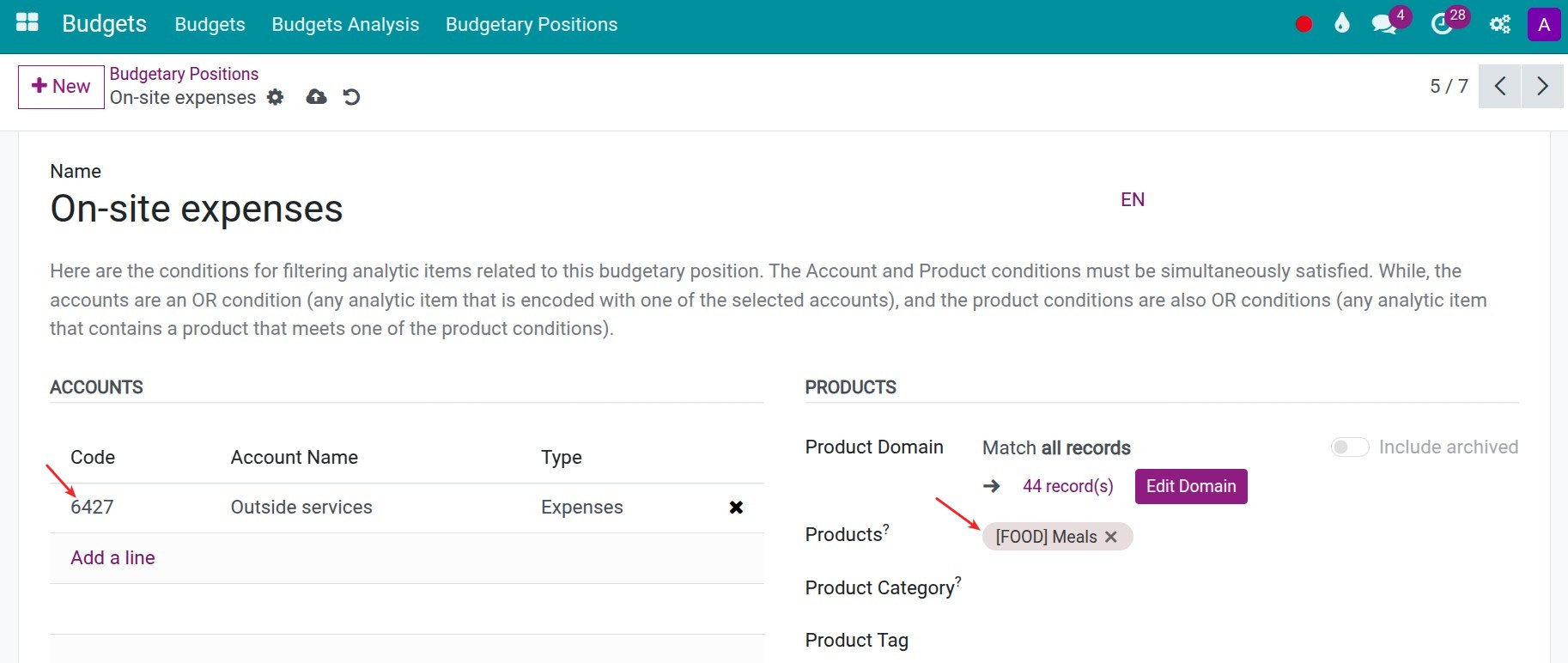Image resolution: width=1568 pixels, height=663 pixels.
Task: Save record manually with cloud upload icon
Action: [316, 97]
